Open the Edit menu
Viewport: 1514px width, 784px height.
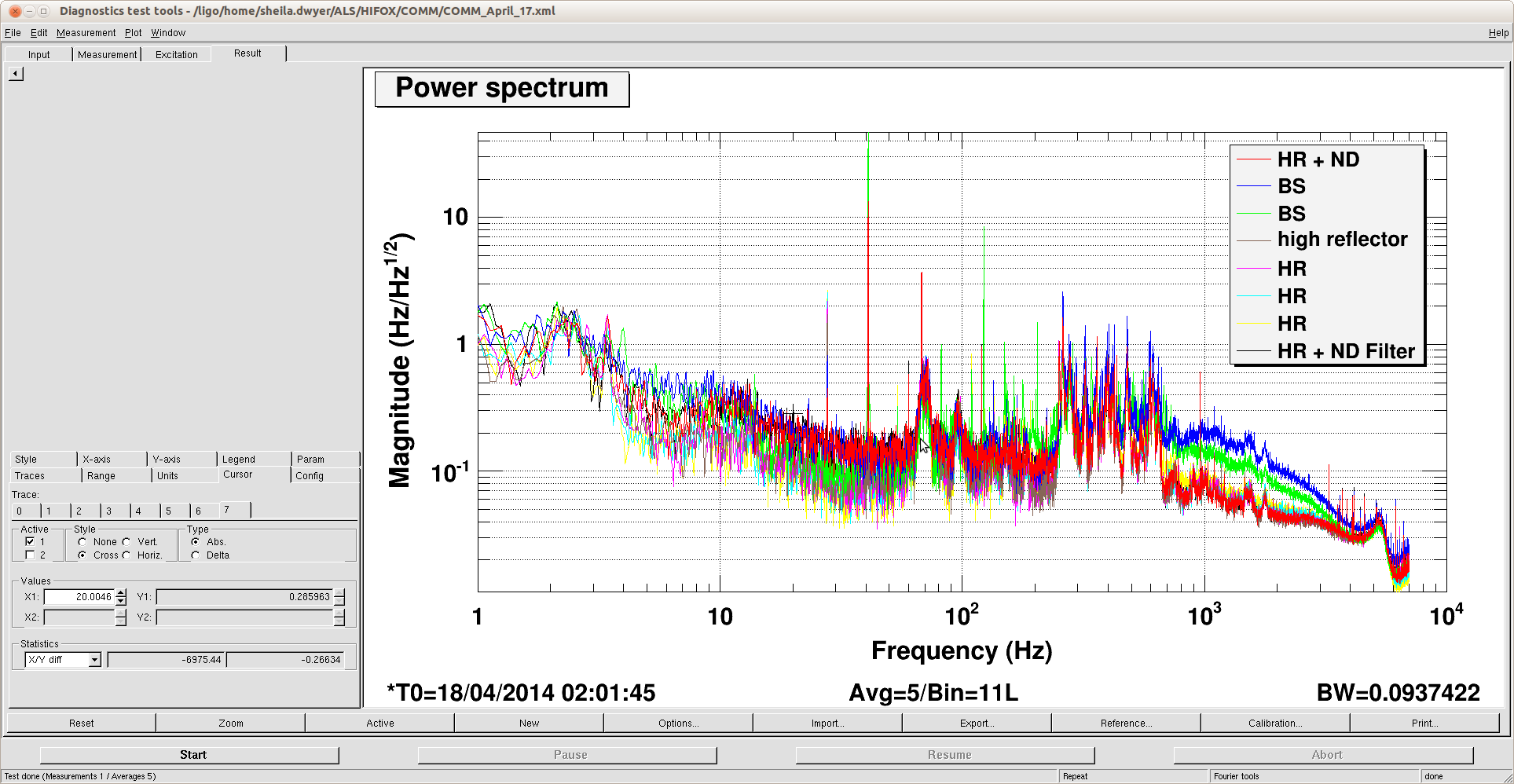[39, 33]
